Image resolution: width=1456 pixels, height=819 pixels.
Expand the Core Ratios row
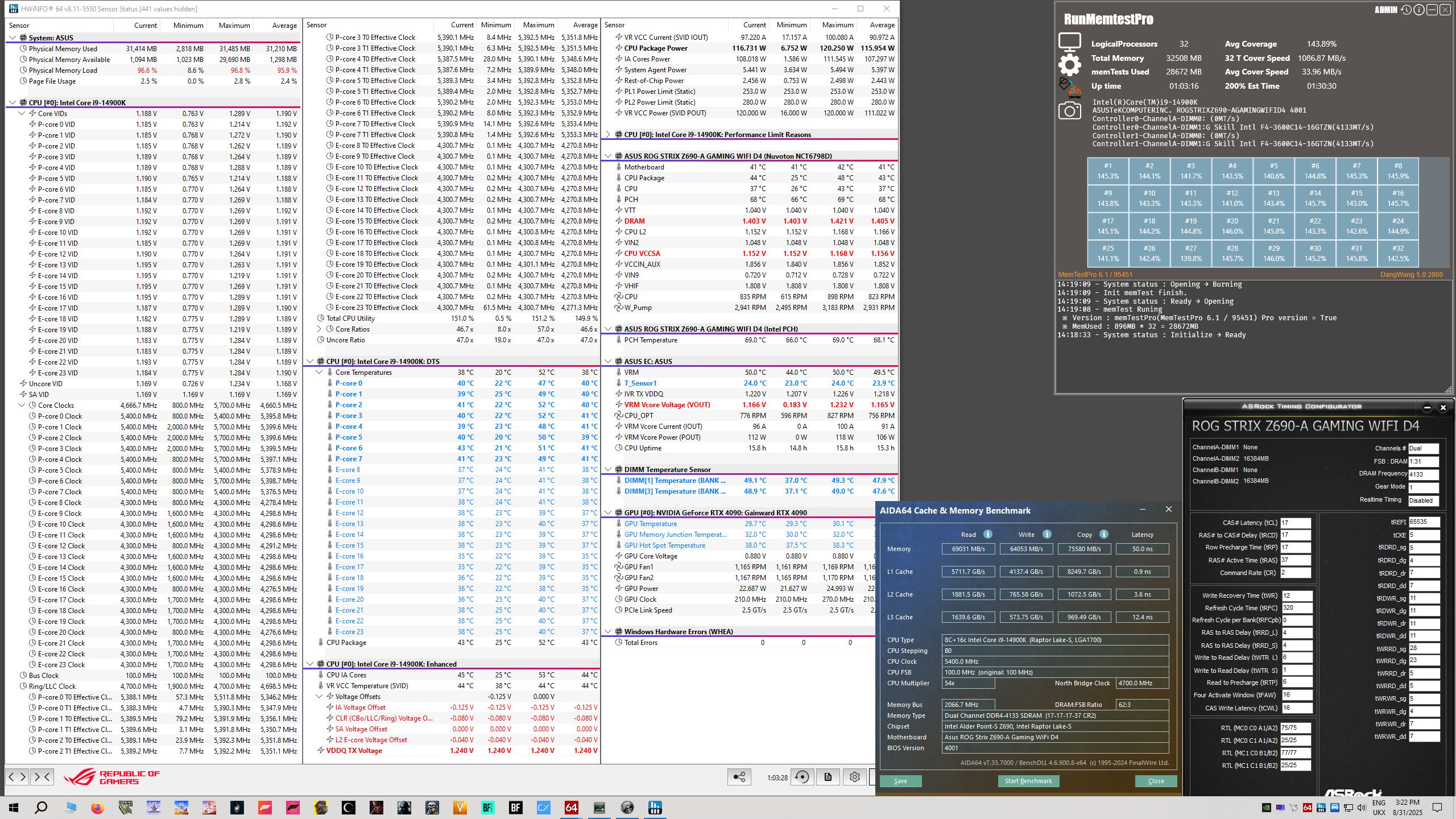(x=319, y=329)
